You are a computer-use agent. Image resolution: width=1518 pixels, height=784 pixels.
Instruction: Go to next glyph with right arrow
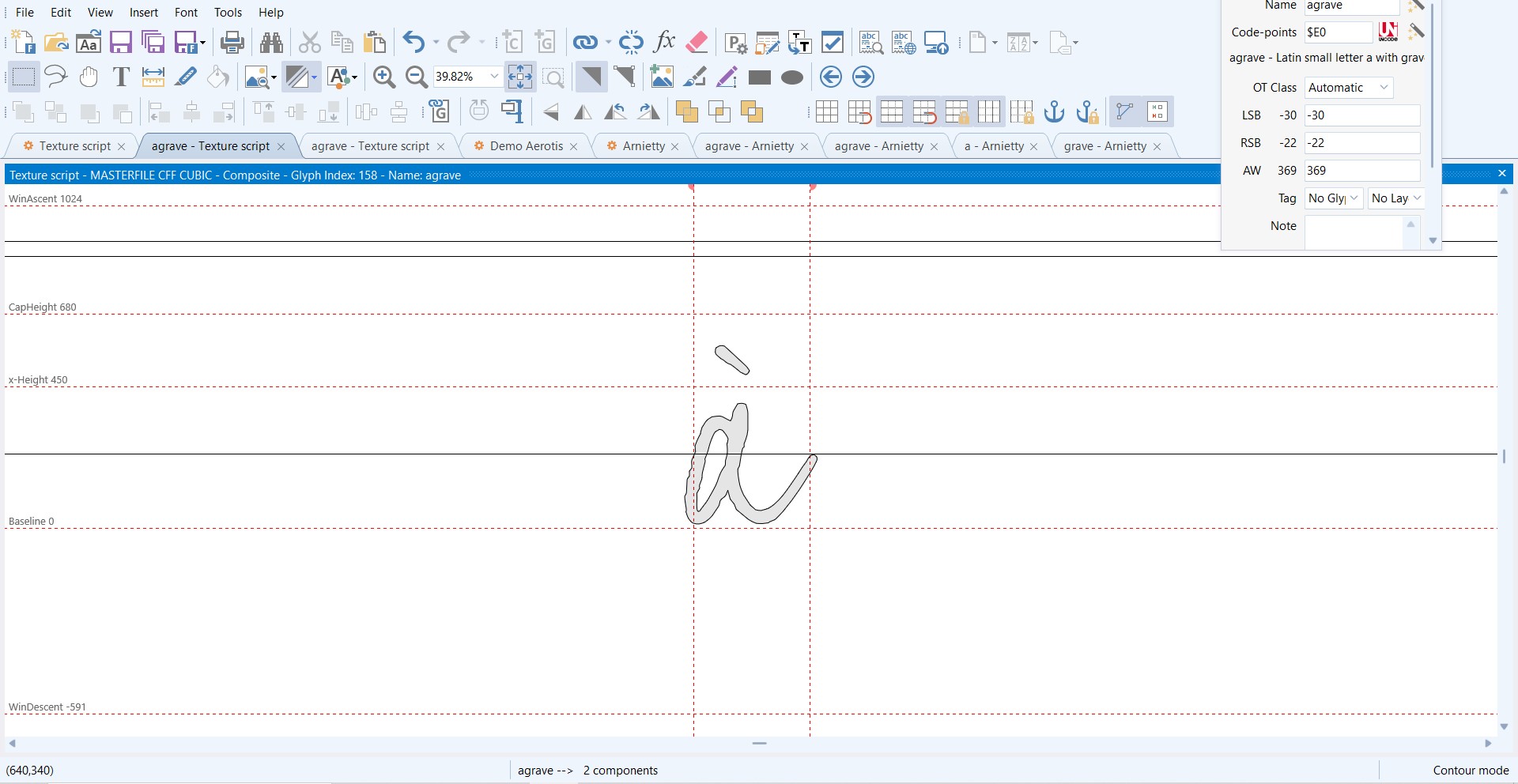click(863, 77)
